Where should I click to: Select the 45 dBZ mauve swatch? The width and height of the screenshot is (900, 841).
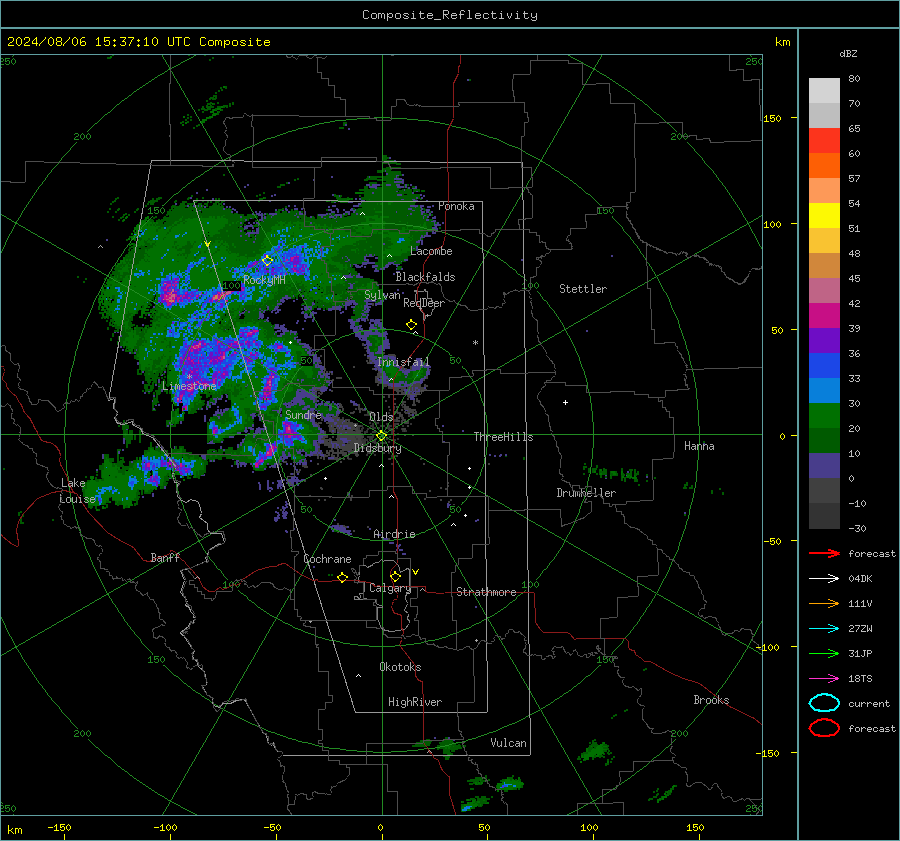(x=824, y=290)
